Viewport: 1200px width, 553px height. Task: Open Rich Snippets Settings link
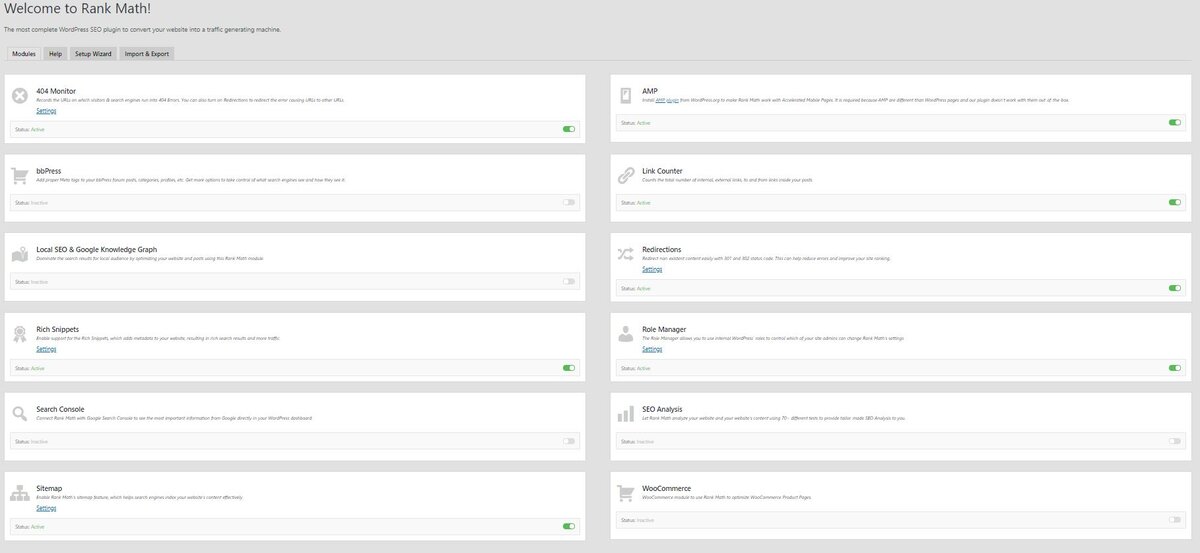[x=46, y=349]
